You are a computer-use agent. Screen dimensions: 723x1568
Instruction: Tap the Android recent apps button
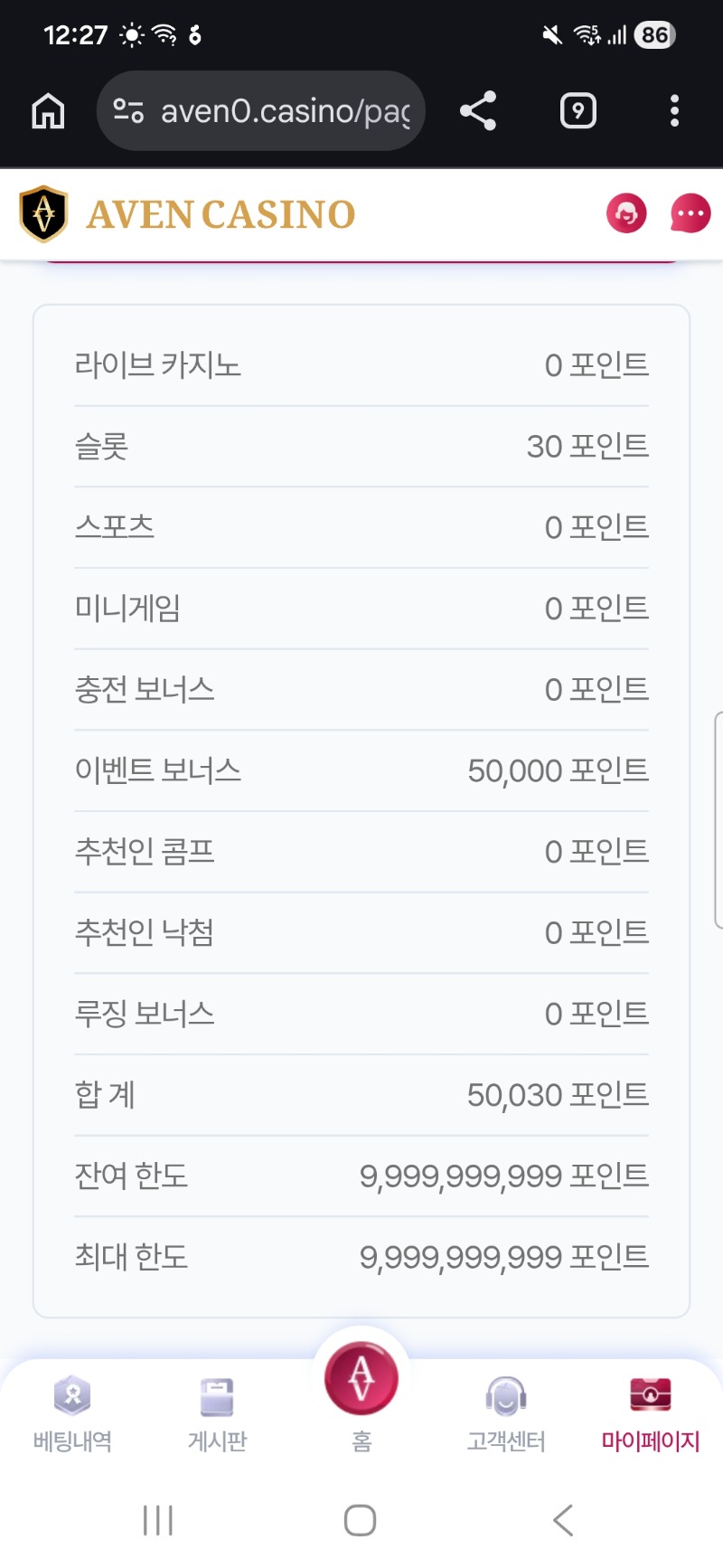pyautogui.click(x=158, y=1520)
